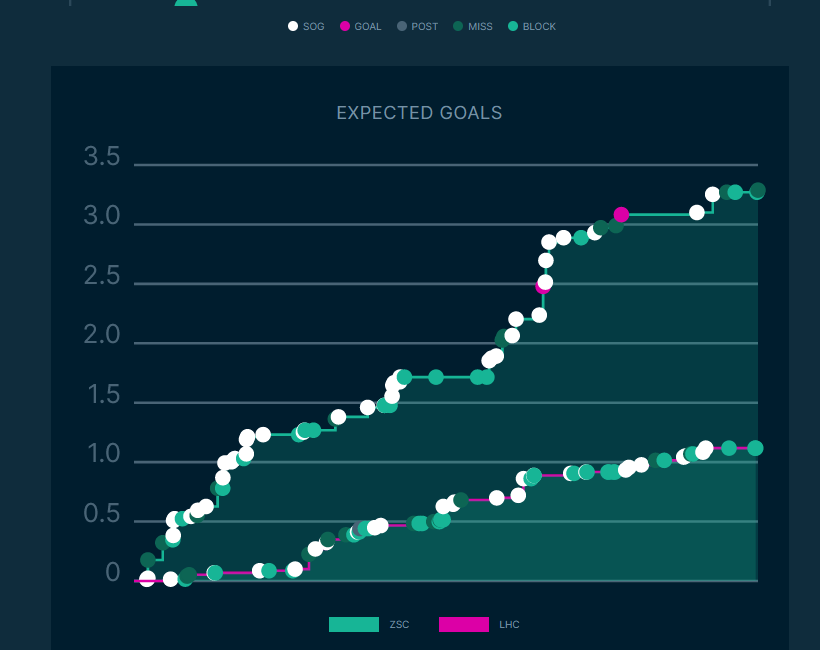Click the Expected Goals chart title
Screen dimensions: 820x650
click(x=419, y=113)
